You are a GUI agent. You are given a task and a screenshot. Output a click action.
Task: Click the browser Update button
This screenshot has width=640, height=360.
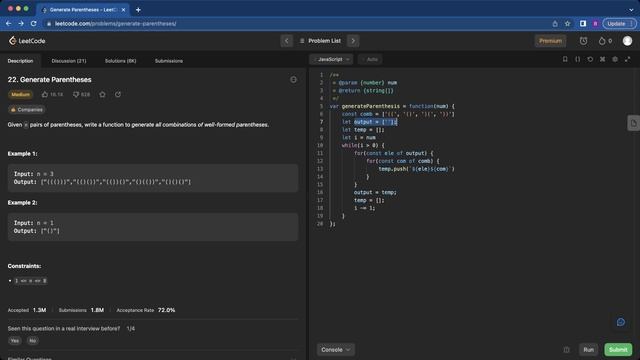click(619, 24)
